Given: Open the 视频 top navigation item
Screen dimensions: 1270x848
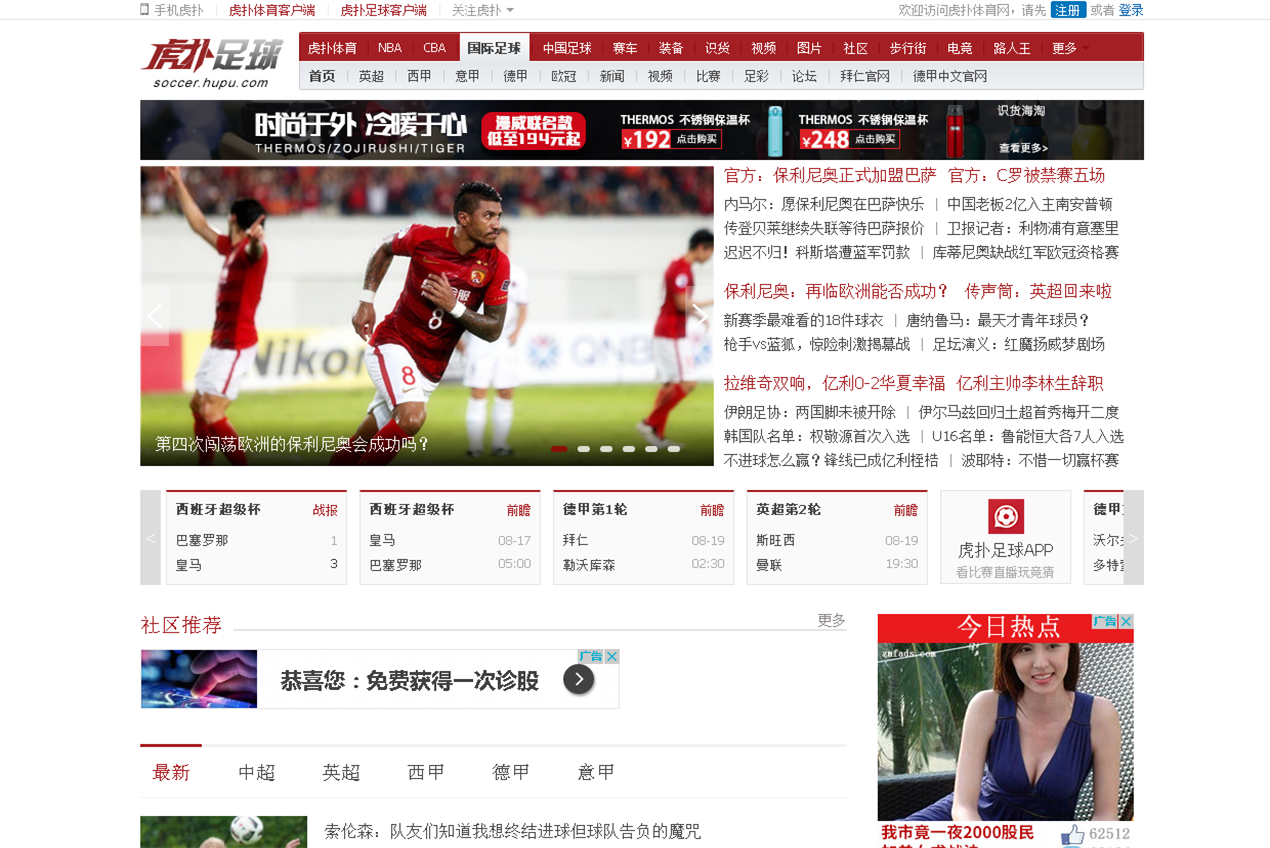Looking at the screenshot, I should pyautogui.click(x=763, y=48).
